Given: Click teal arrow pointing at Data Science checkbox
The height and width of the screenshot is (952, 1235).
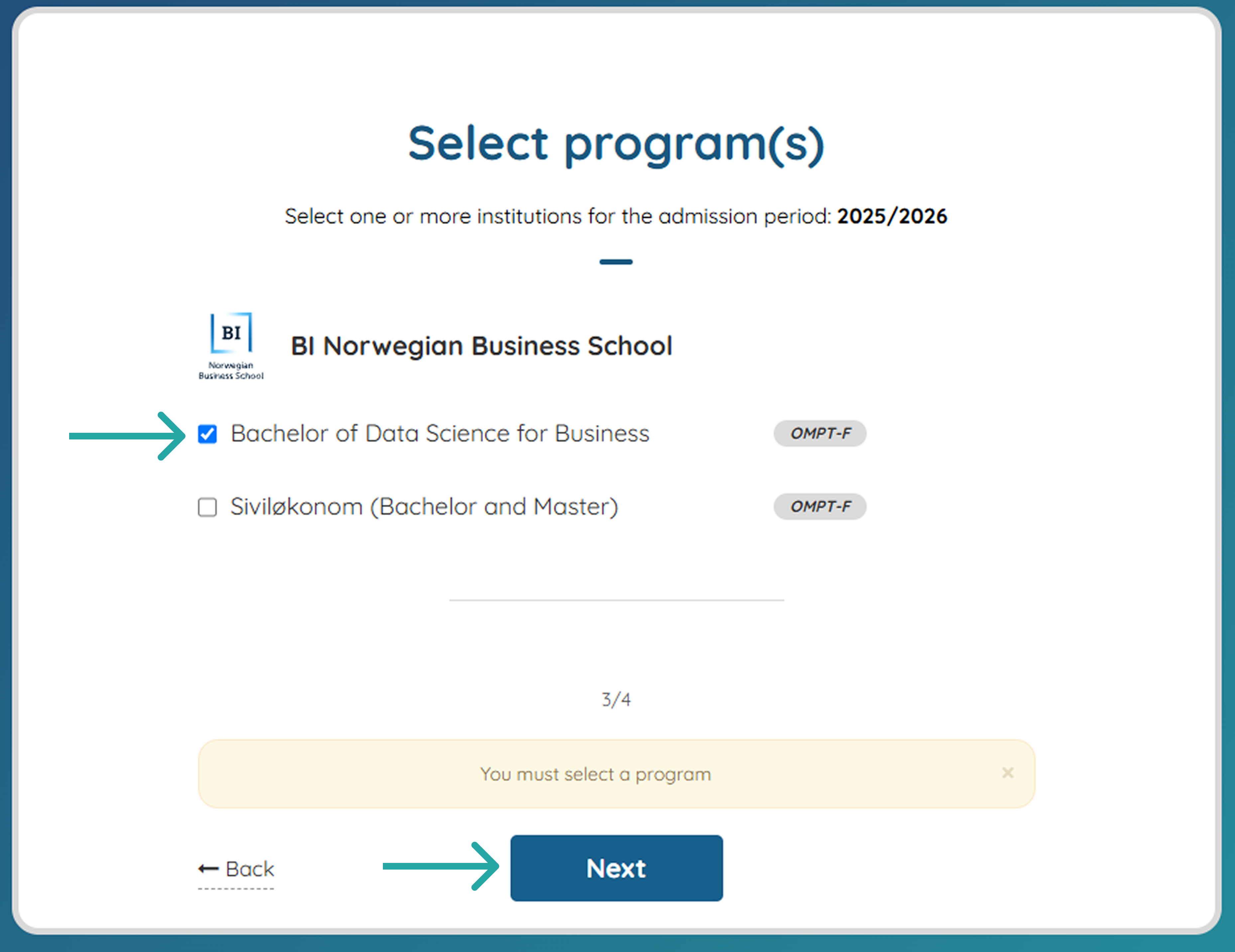Looking at the screenshot, I should 127,435.
